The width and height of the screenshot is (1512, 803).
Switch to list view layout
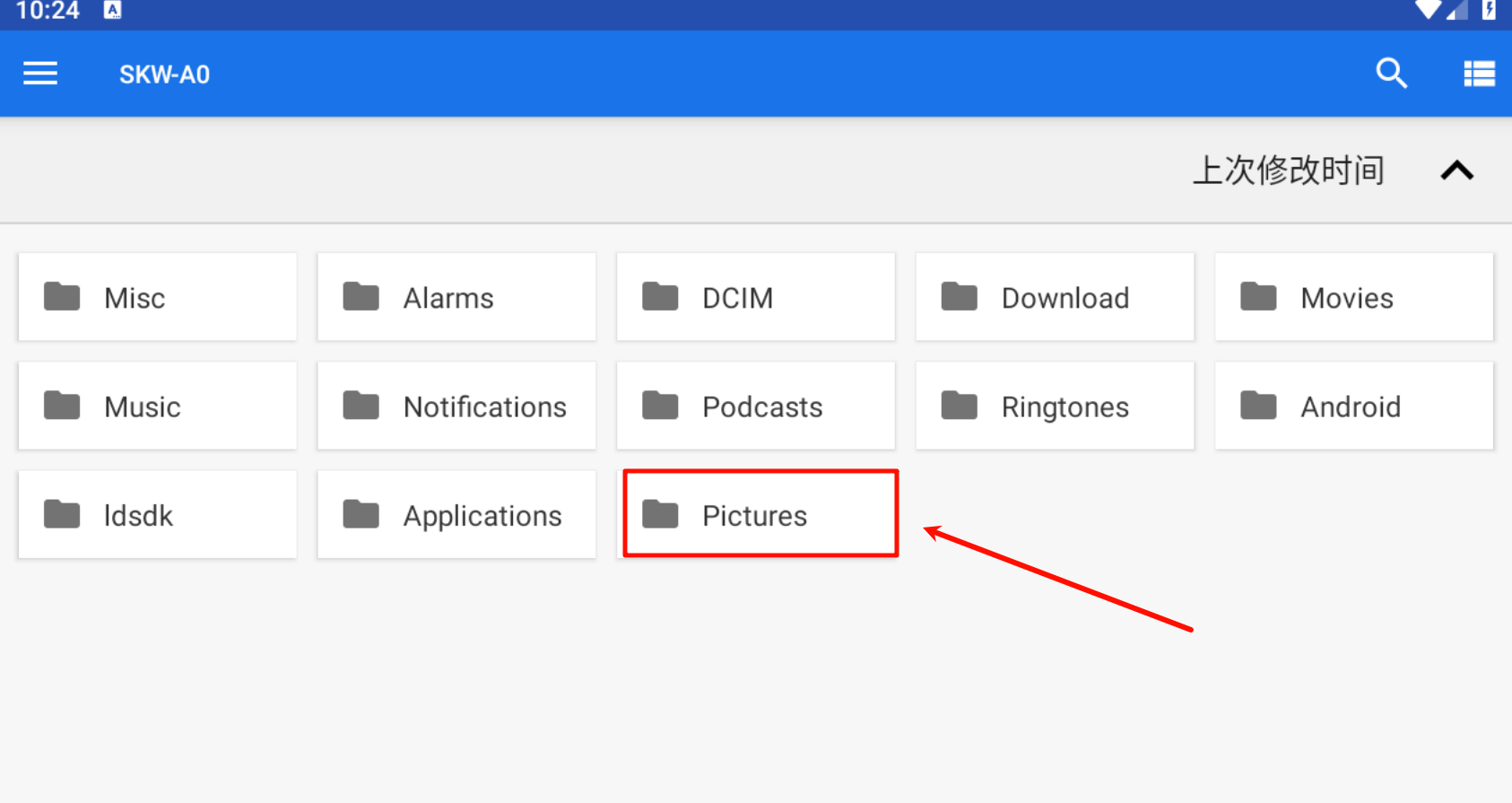[1479, 74]
